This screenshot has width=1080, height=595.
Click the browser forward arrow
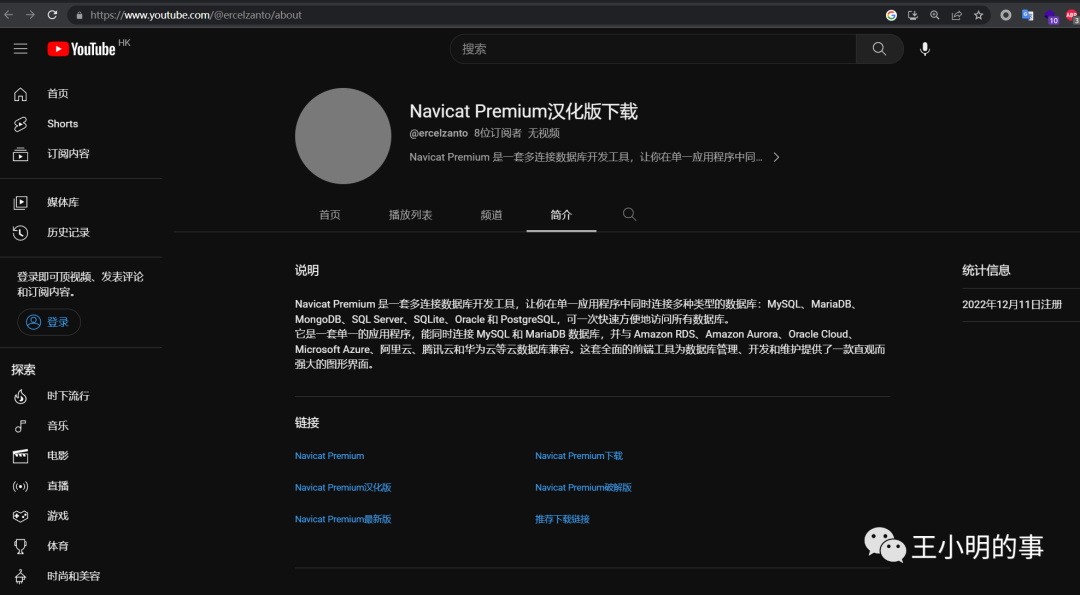tap(30, 14)
